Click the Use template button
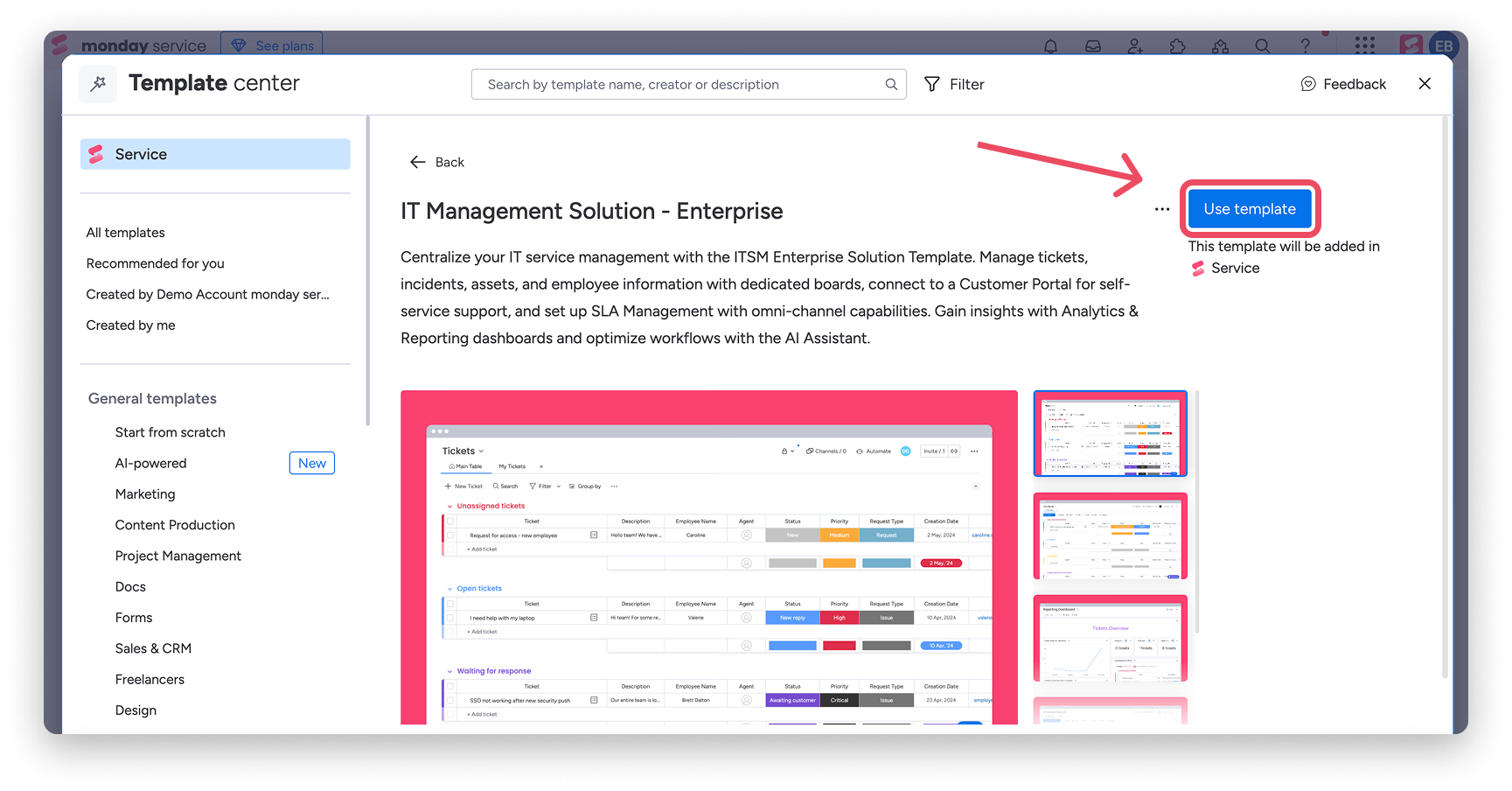Viewport: 1512px width, 791px height. [x=1250, y=209]
